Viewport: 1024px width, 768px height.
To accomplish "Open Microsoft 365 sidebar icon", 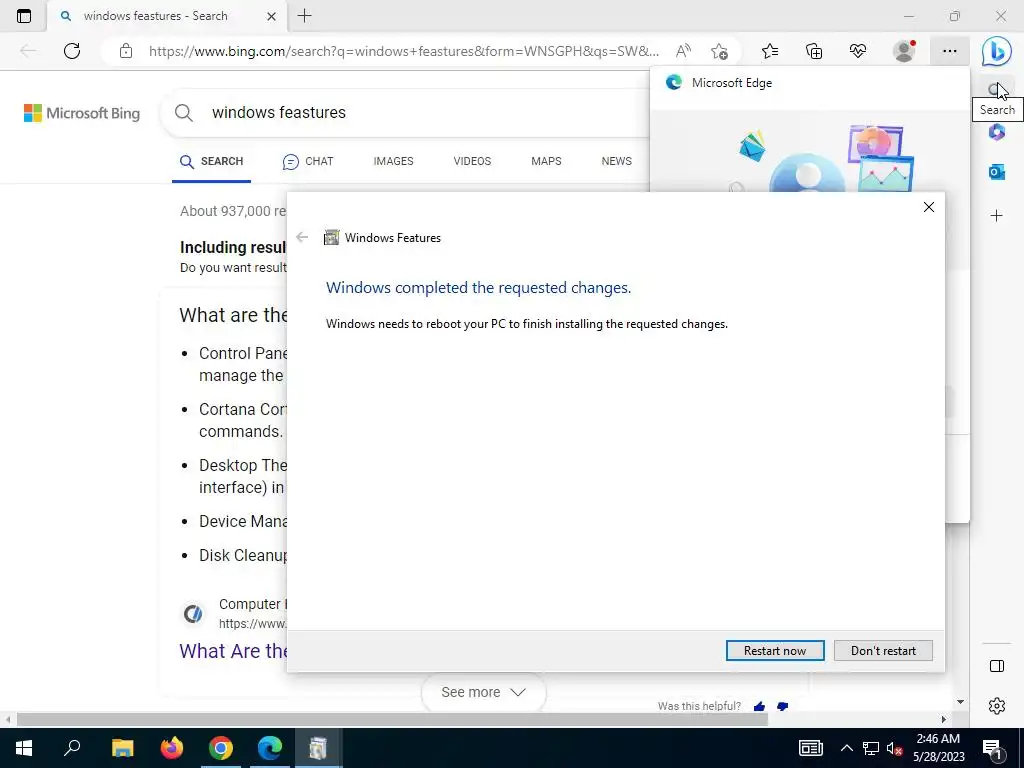I will click(x=997, y=132).
